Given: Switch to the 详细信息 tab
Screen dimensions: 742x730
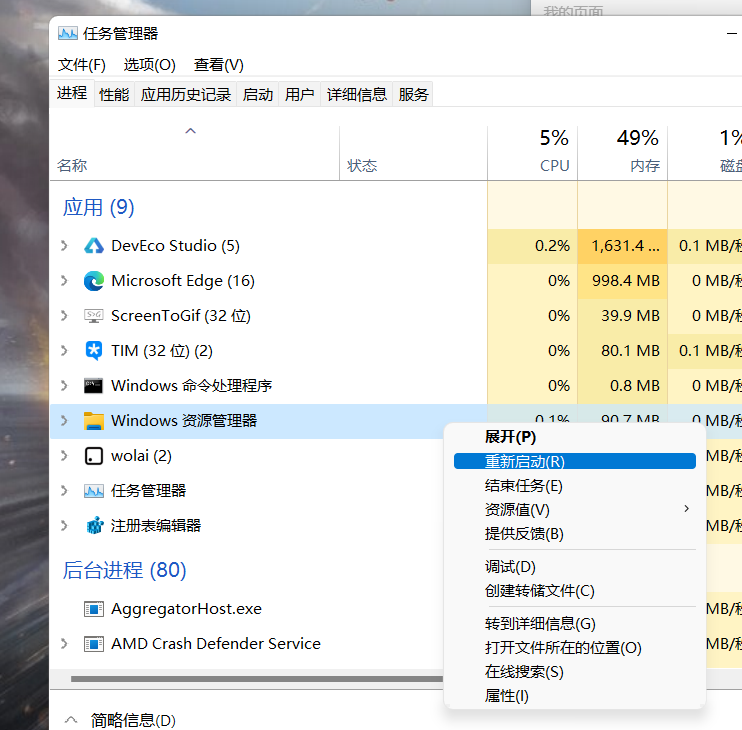Looking at the screenshot, I should click(x=357, y=94).
